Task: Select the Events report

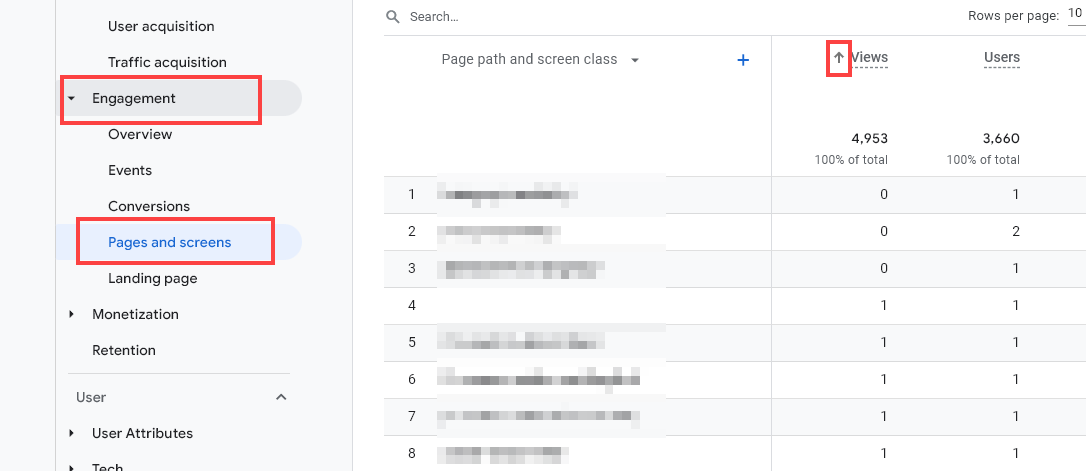Action: click(130, 170)
